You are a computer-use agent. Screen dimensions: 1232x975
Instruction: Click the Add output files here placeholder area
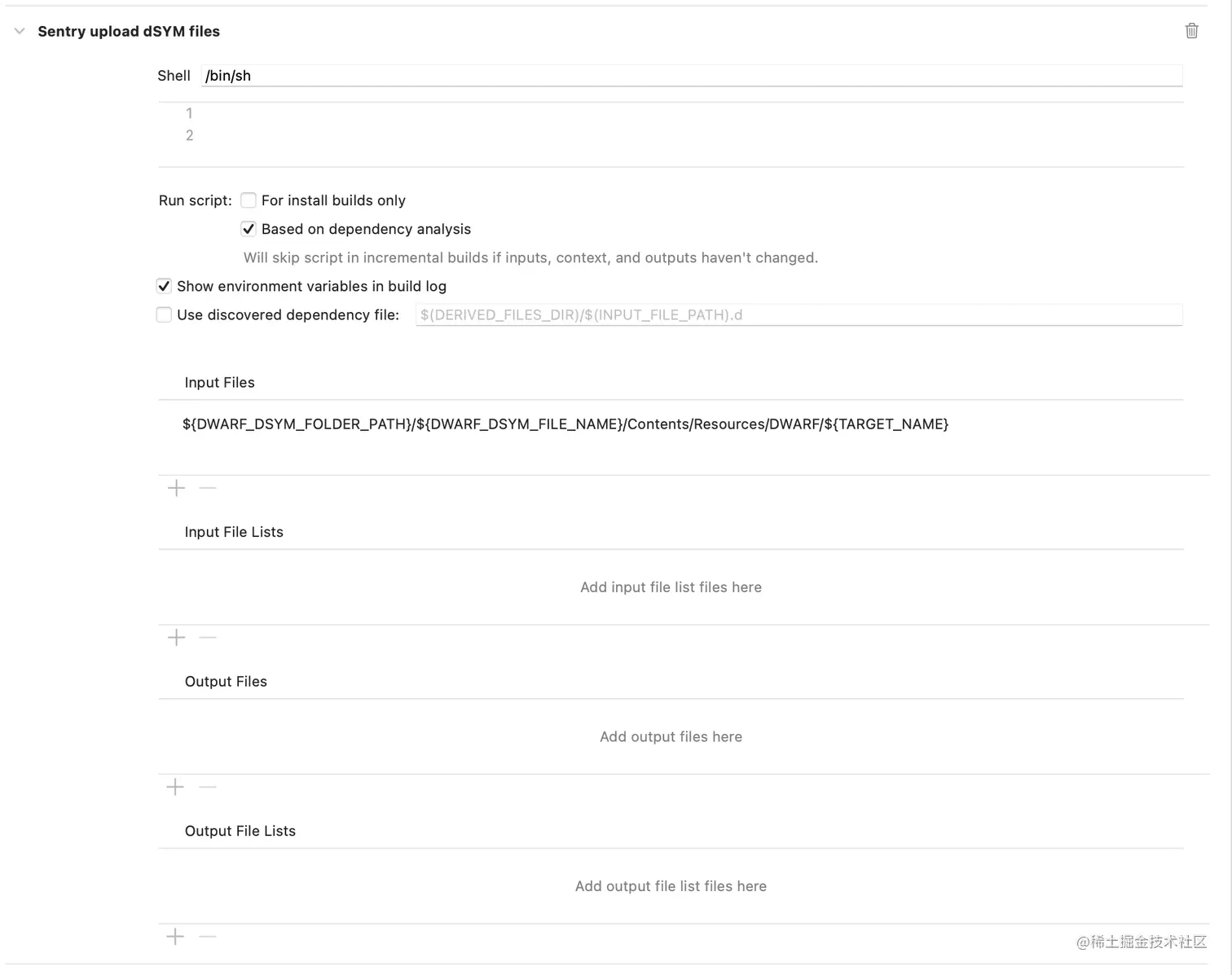click(x=671, y=736)
